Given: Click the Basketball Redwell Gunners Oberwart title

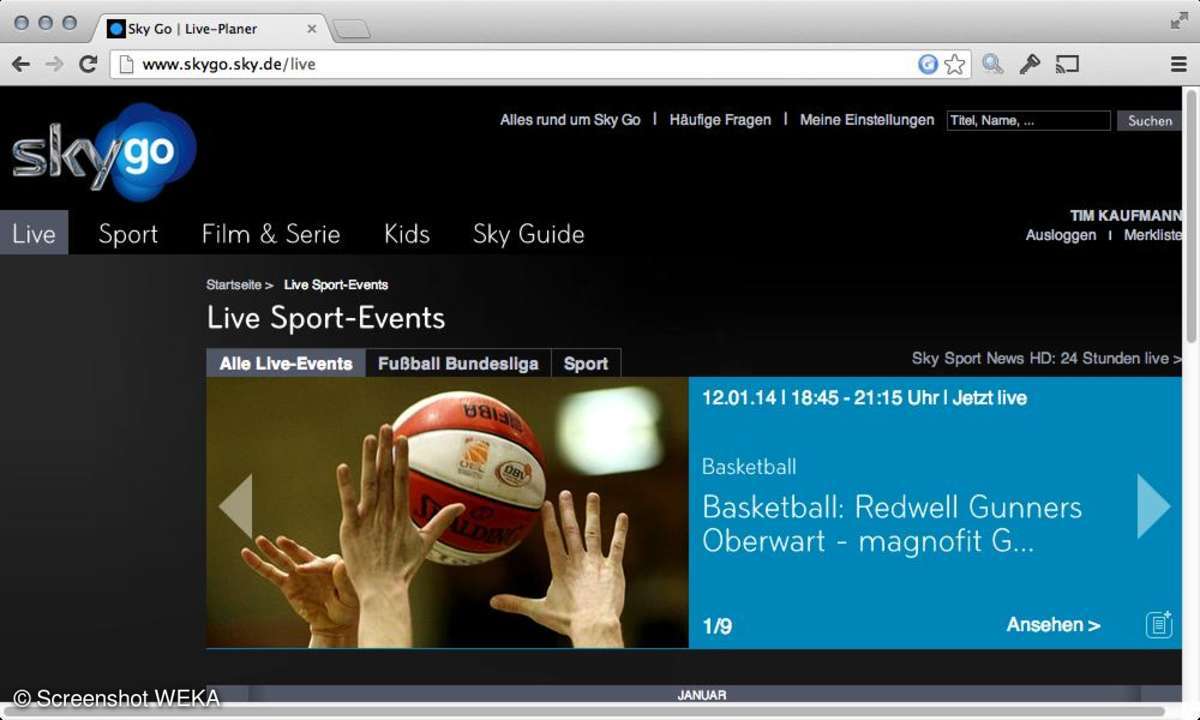Looking at the screenshot, I should [892, 524].
